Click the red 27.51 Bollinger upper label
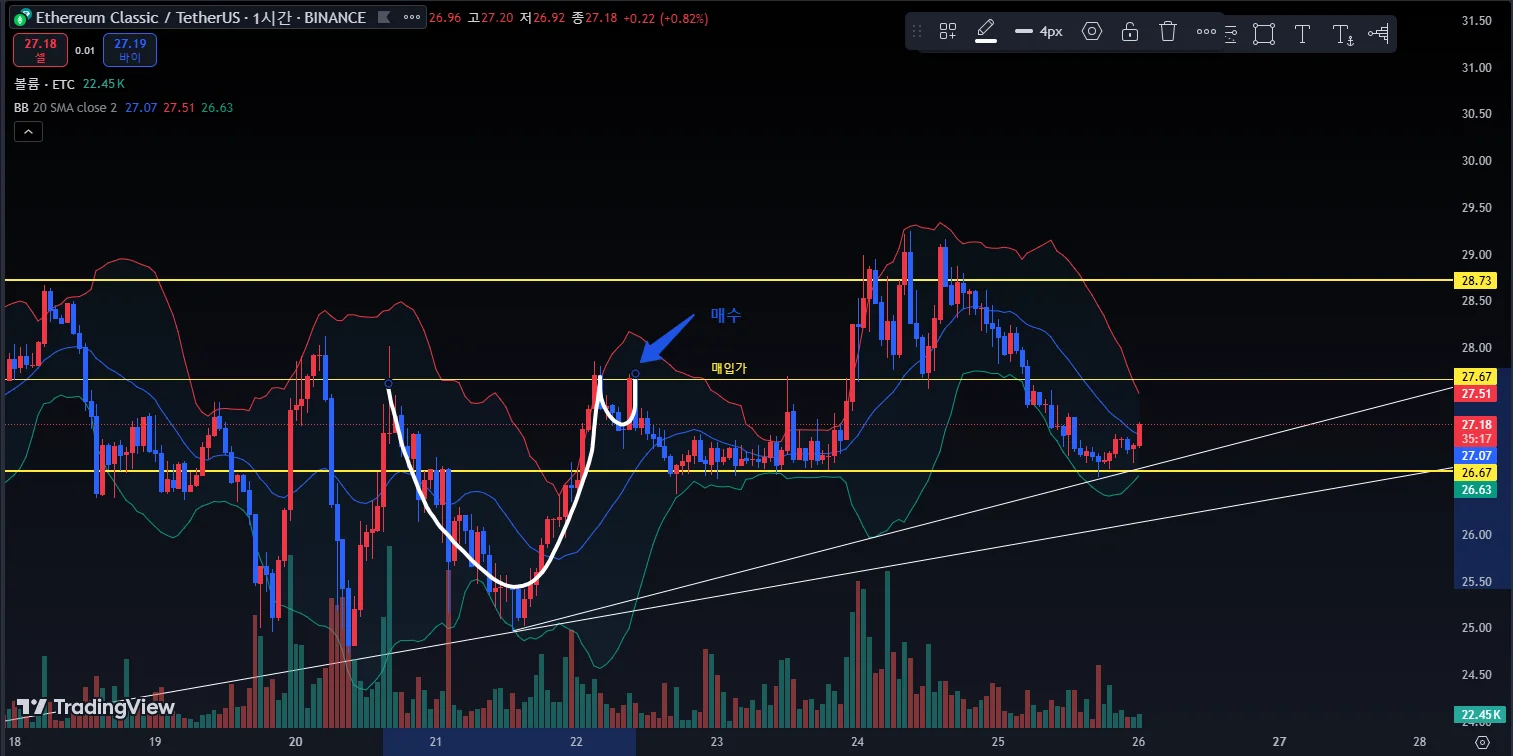The image size is (1513, 756). pos(1475,394)
